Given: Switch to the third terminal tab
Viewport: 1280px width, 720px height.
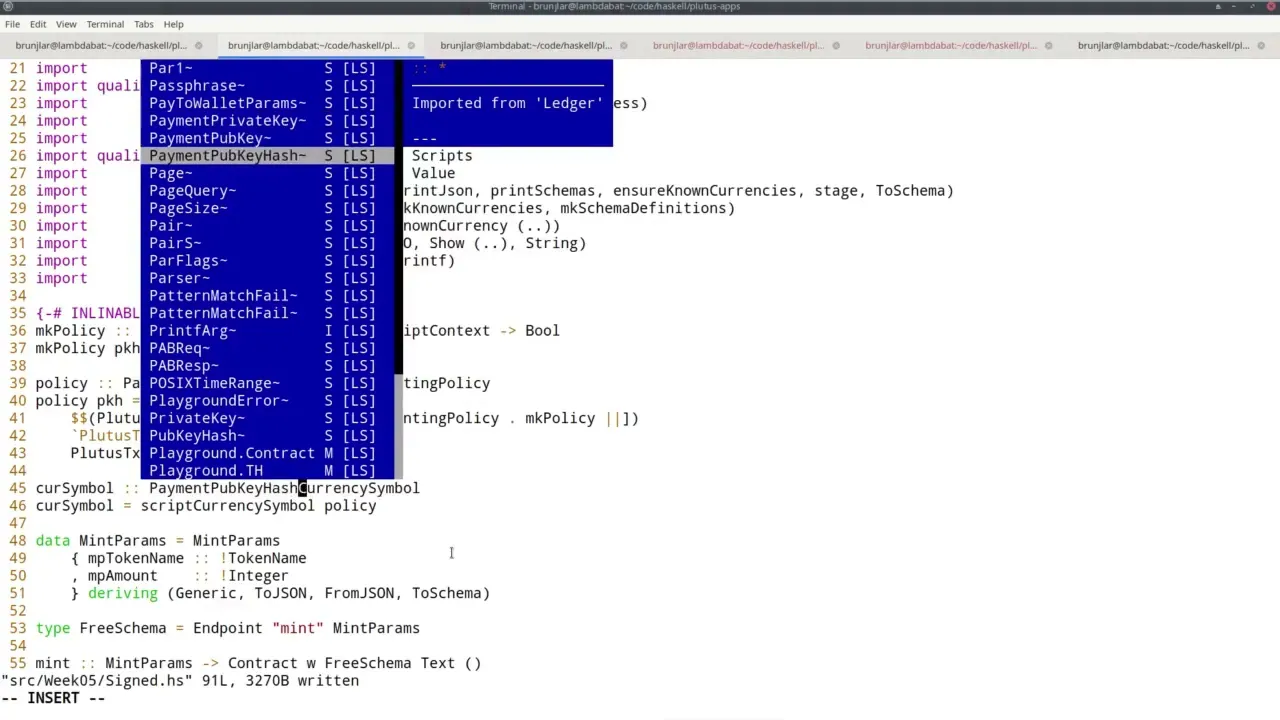Looking at the screenshot, I should point(525,45).
